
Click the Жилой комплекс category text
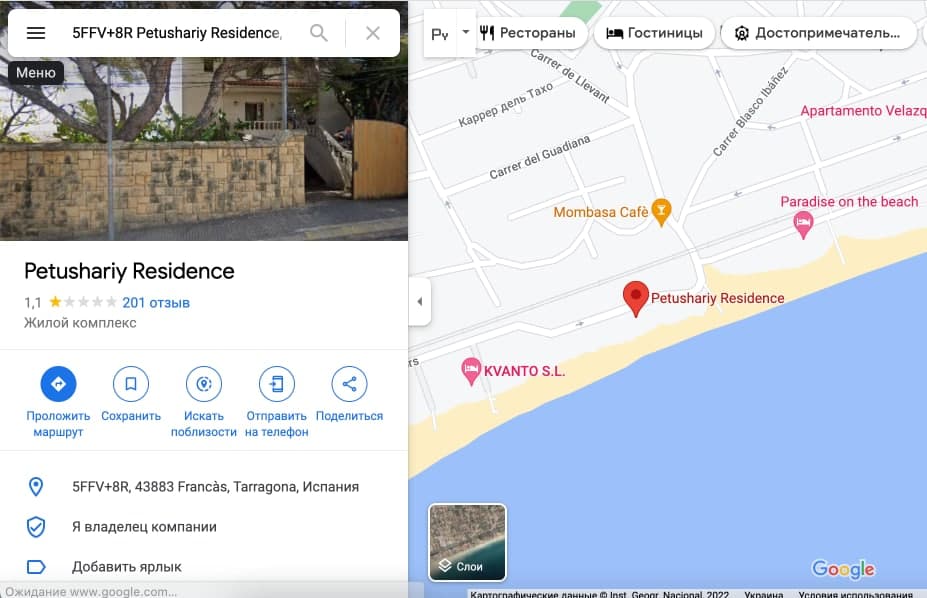pos(80,323)
